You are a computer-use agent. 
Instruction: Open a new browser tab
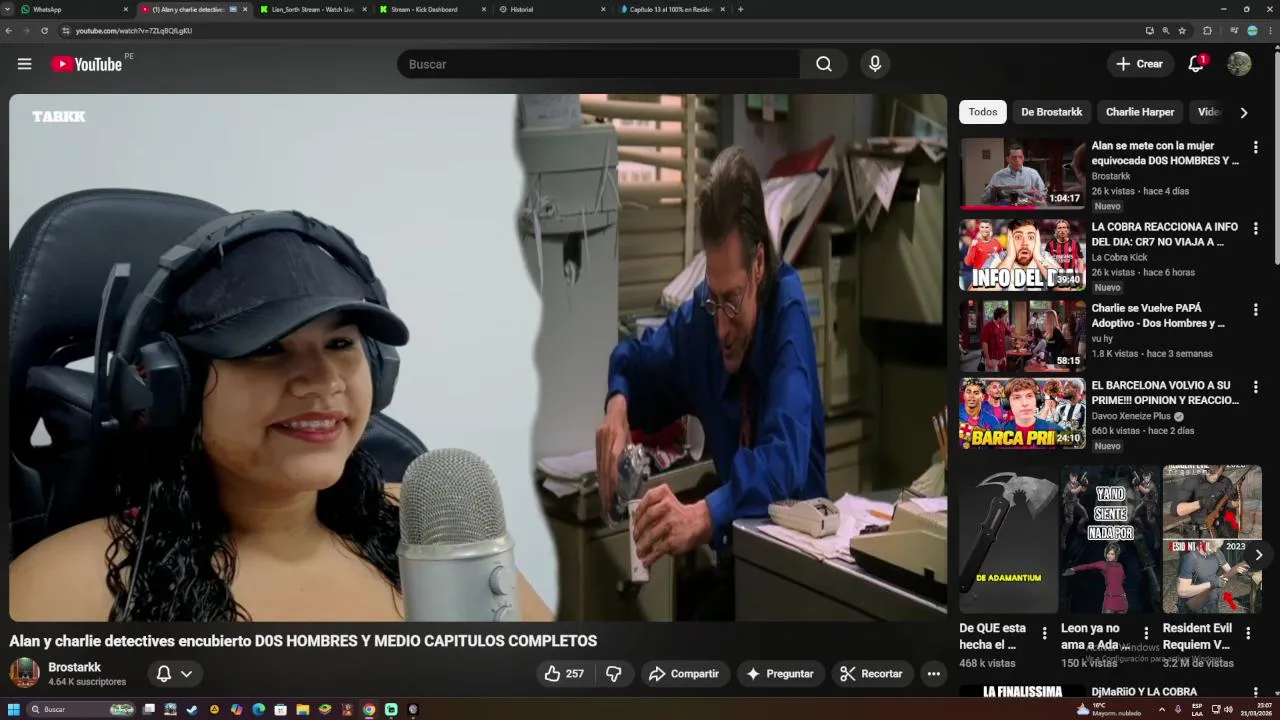click(x=740, y=9)
